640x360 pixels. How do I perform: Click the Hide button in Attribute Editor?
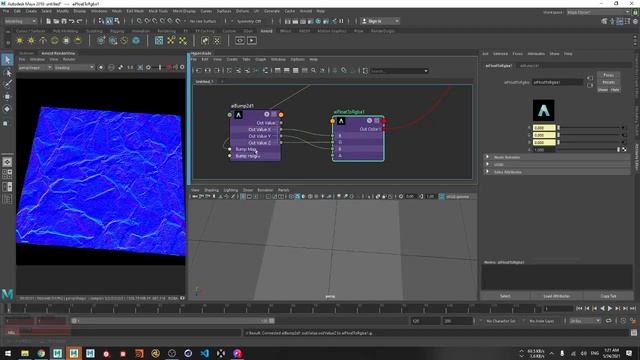[x=615, y=89]
